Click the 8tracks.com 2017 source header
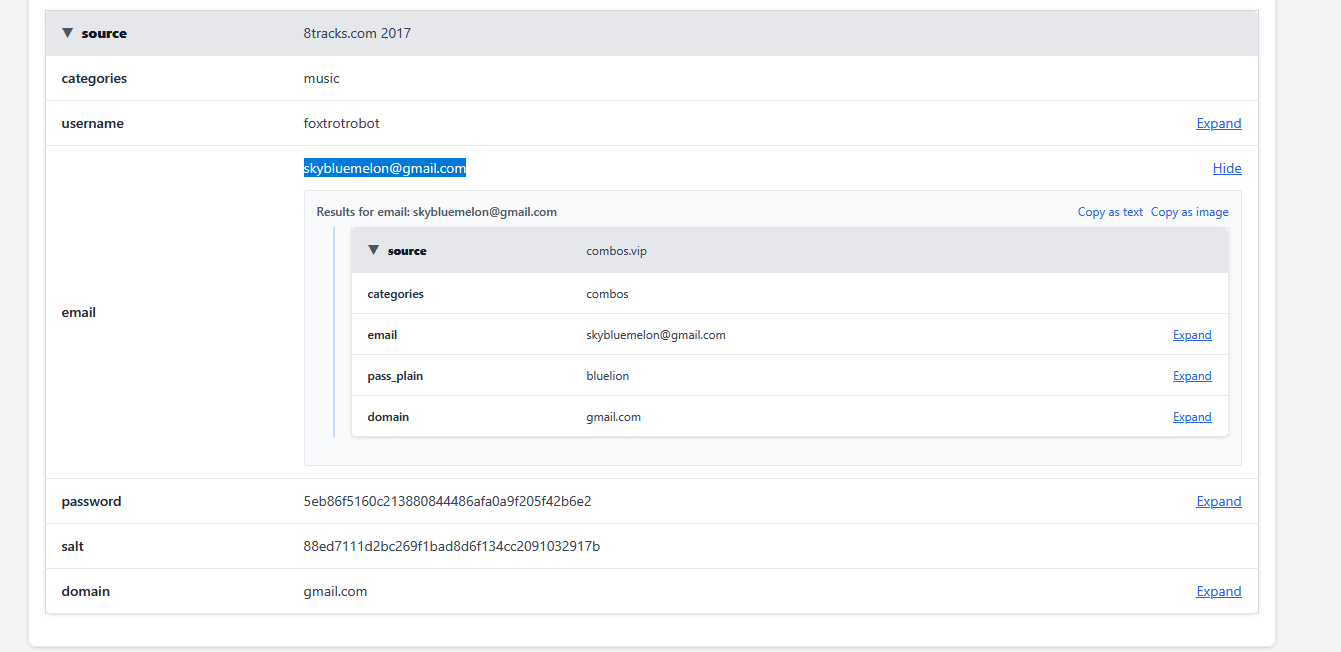The image size is (1341, 652). point(357,34)
